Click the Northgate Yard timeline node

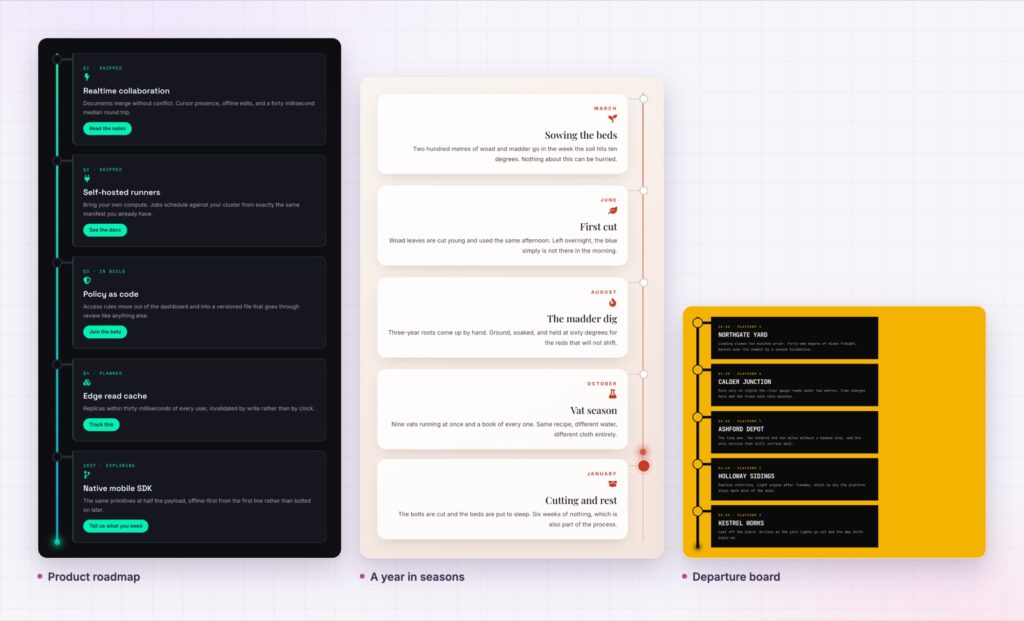point(697,323)
